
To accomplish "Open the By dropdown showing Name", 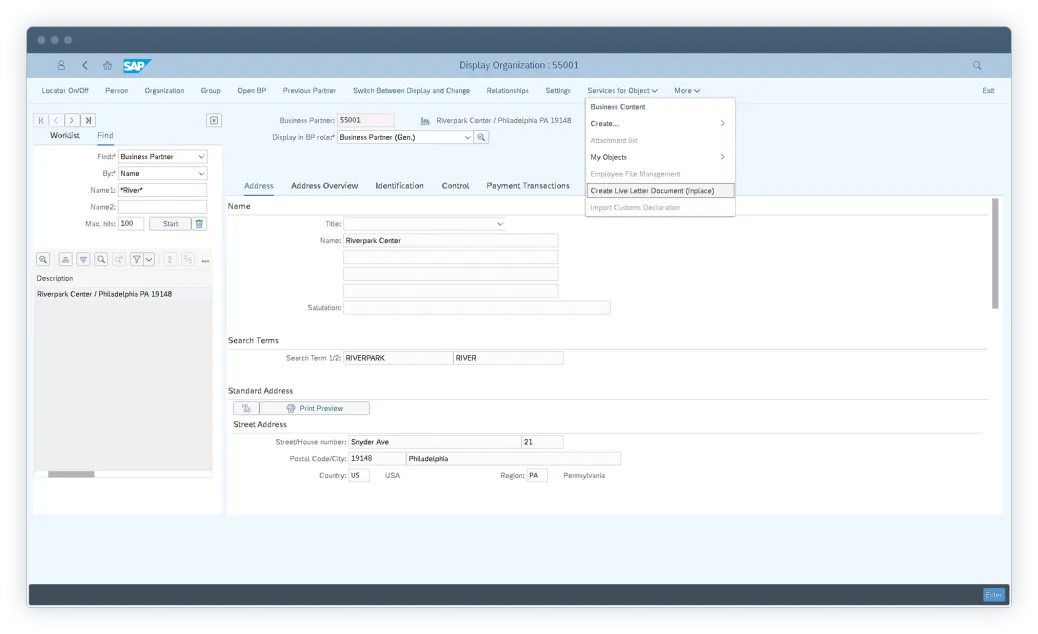I will click(161, 173).
